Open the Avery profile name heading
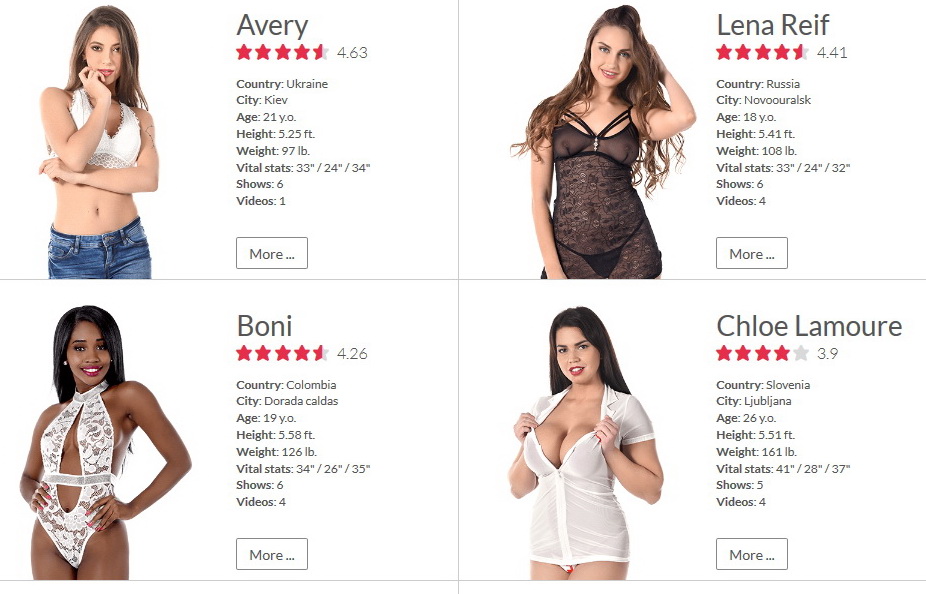 [272, 25]
